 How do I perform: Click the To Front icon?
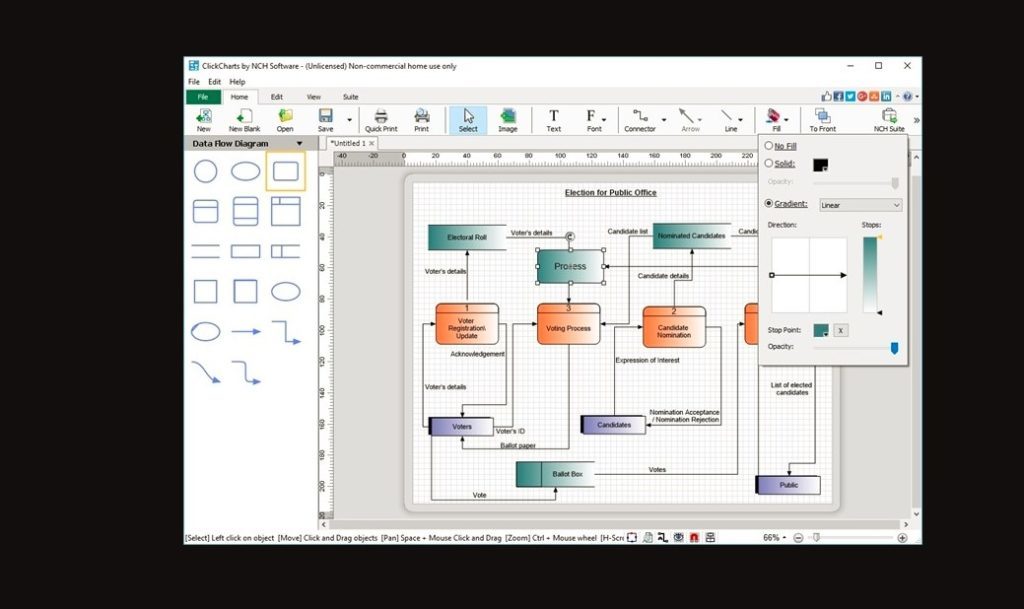click(x=822, y=120)
